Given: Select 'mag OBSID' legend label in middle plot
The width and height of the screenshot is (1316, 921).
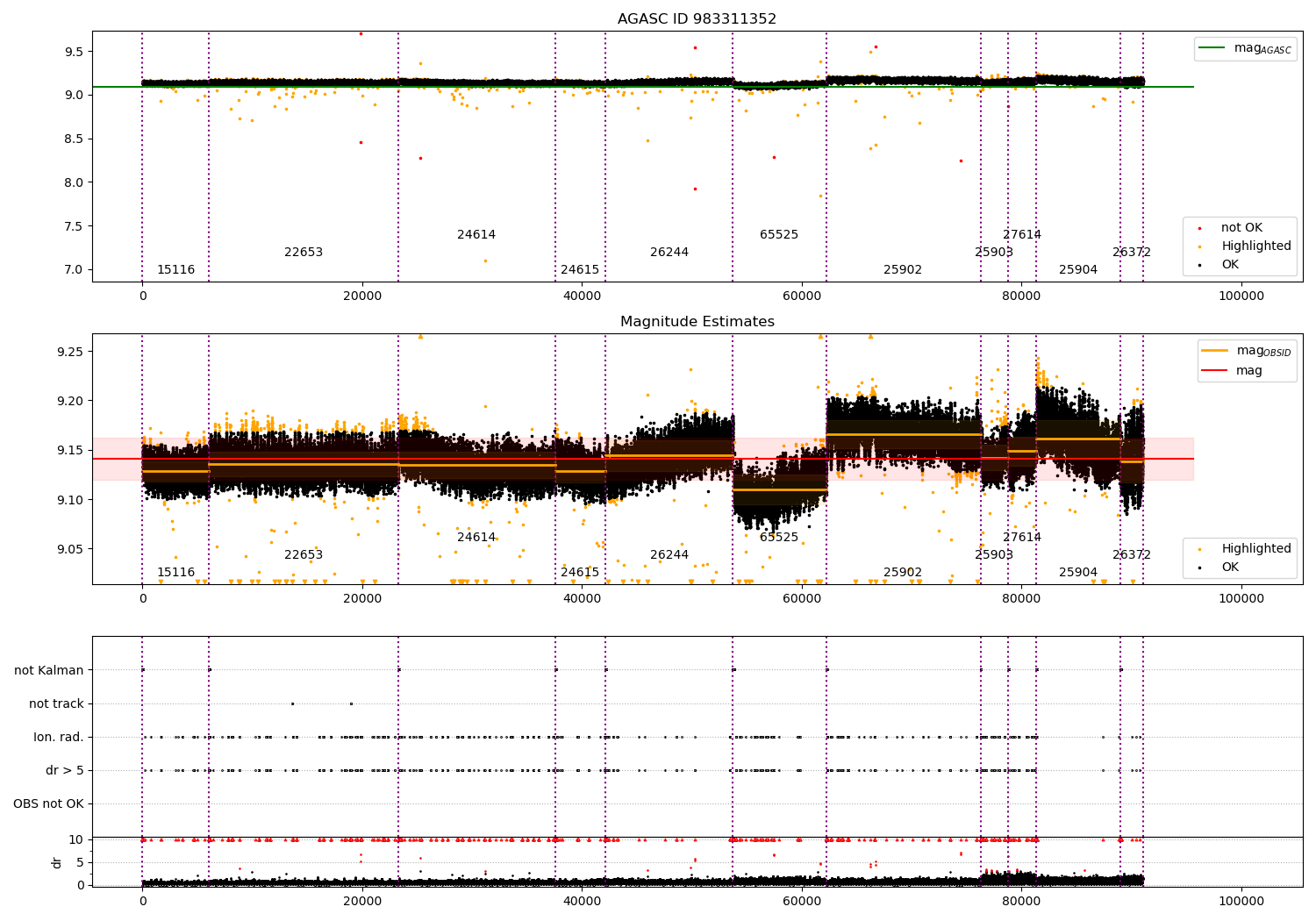Looking at the screenshot, I should pyautogui.click(x=1263, y=351).
